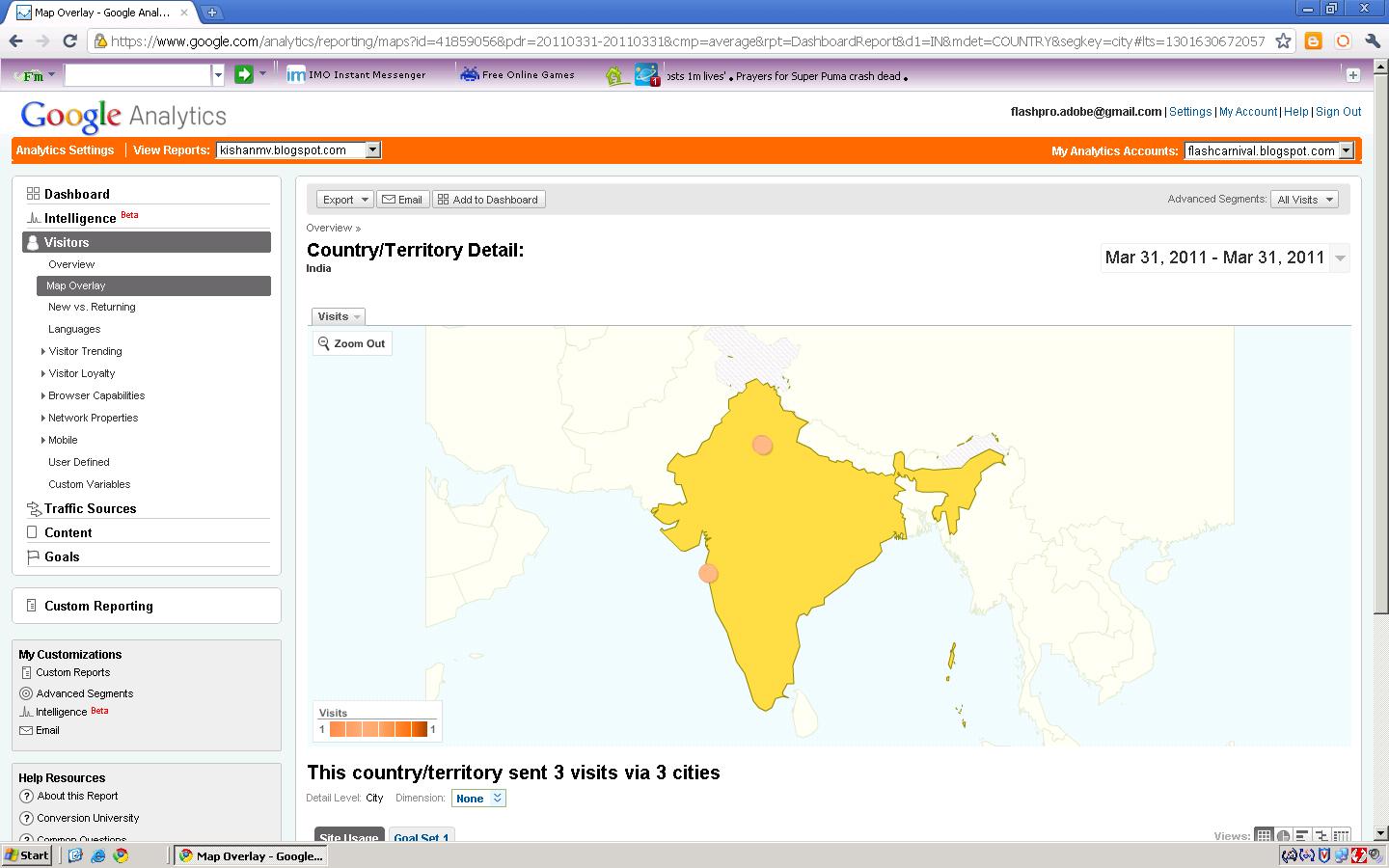Click the Email report button

402,200
